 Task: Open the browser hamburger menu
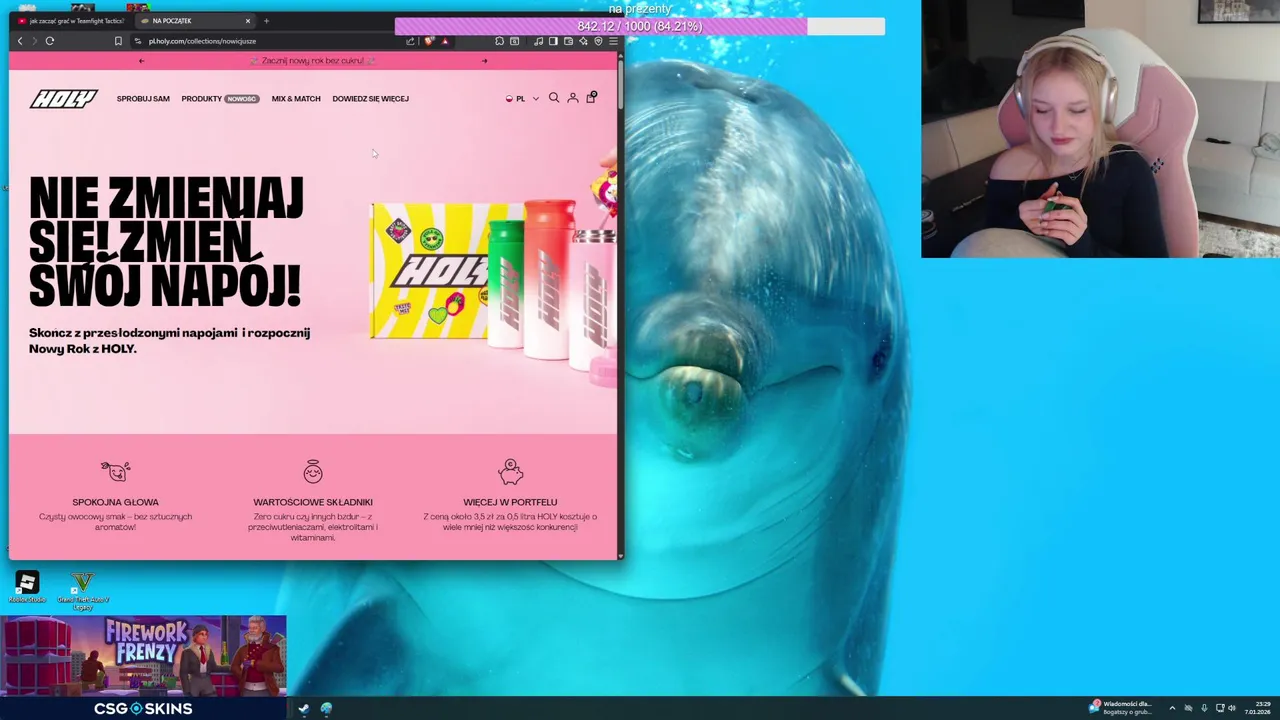[613, 41]
